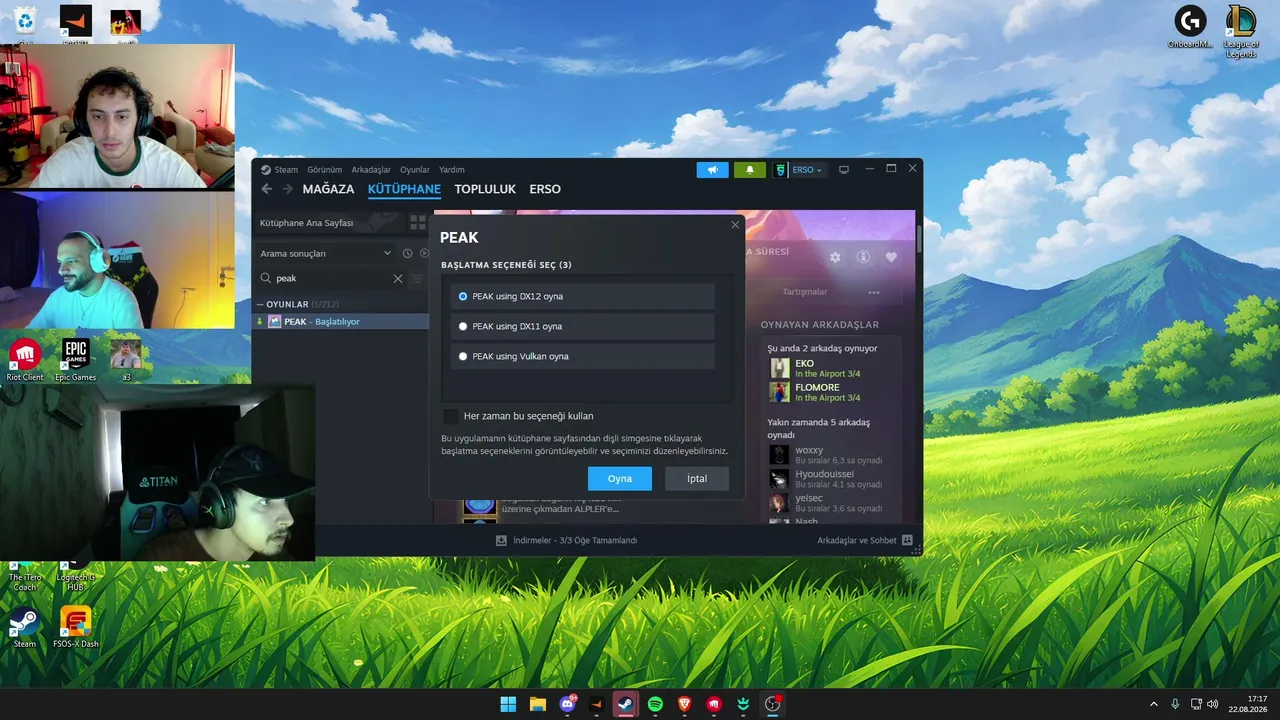Viewport: 1280px width, 720px height.
Task: Open FSOS-X Dash desktop shortcut
Action: (x=75, y=628)
